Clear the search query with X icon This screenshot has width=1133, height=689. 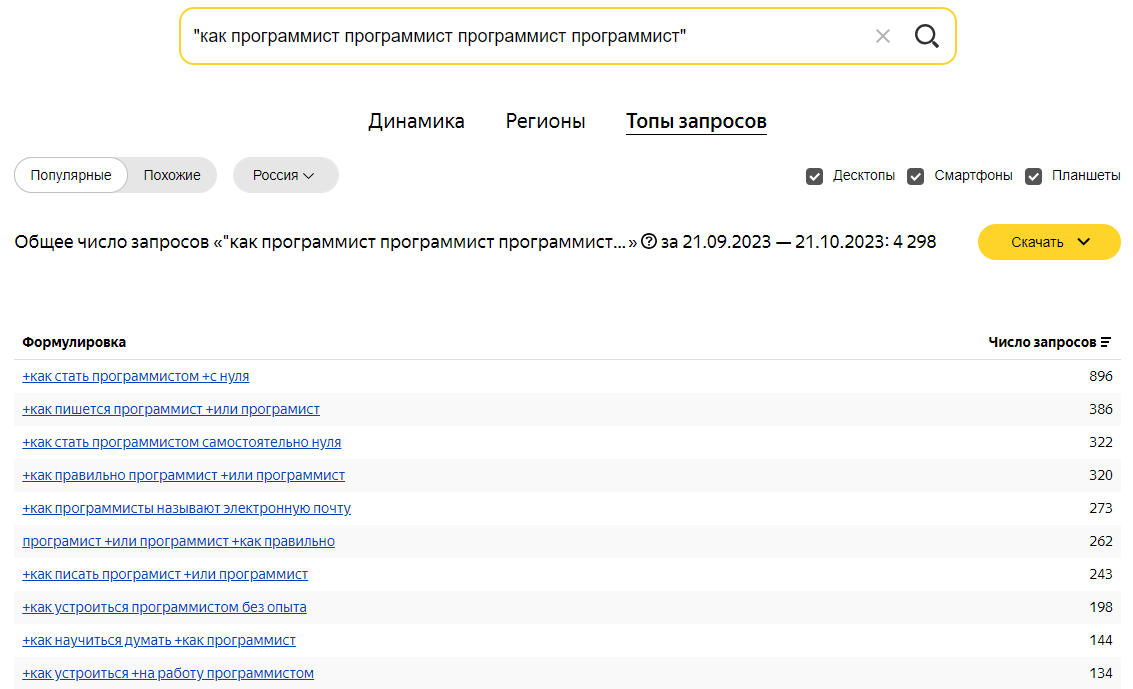click(x=882, y=37)
